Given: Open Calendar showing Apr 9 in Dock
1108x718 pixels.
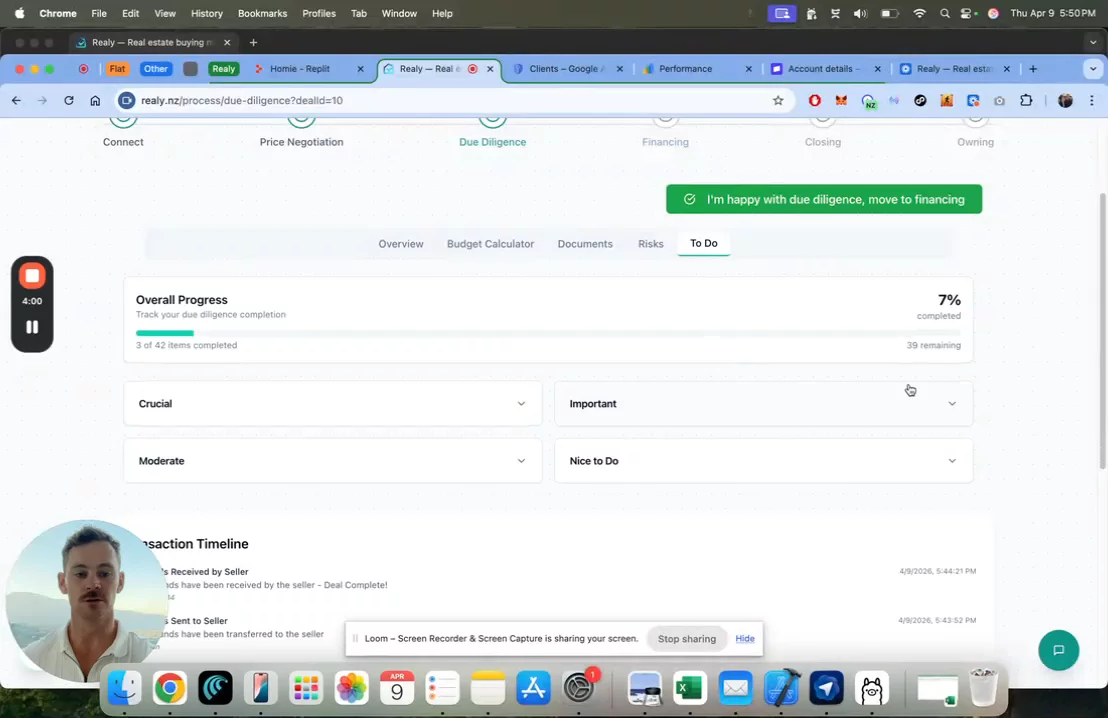Looking at the screenshot, I should [397, 688].
